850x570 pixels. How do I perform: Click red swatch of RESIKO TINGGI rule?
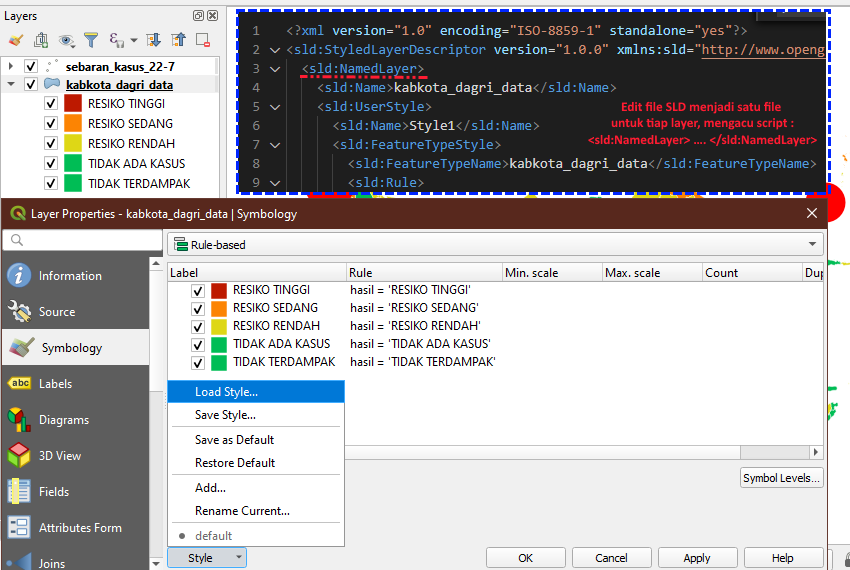point(218,290)
